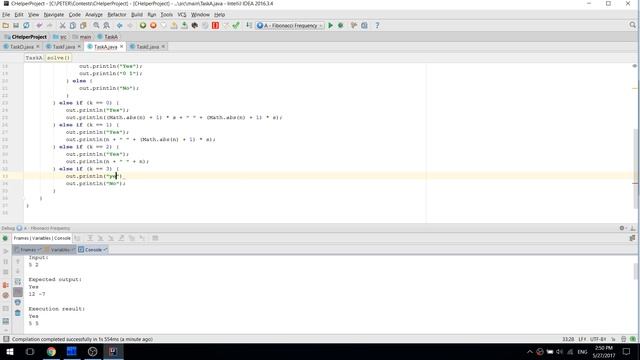Click Clear All trash icon in console
This screenshot has width=640, height=360.
click(x=18, y=313)
